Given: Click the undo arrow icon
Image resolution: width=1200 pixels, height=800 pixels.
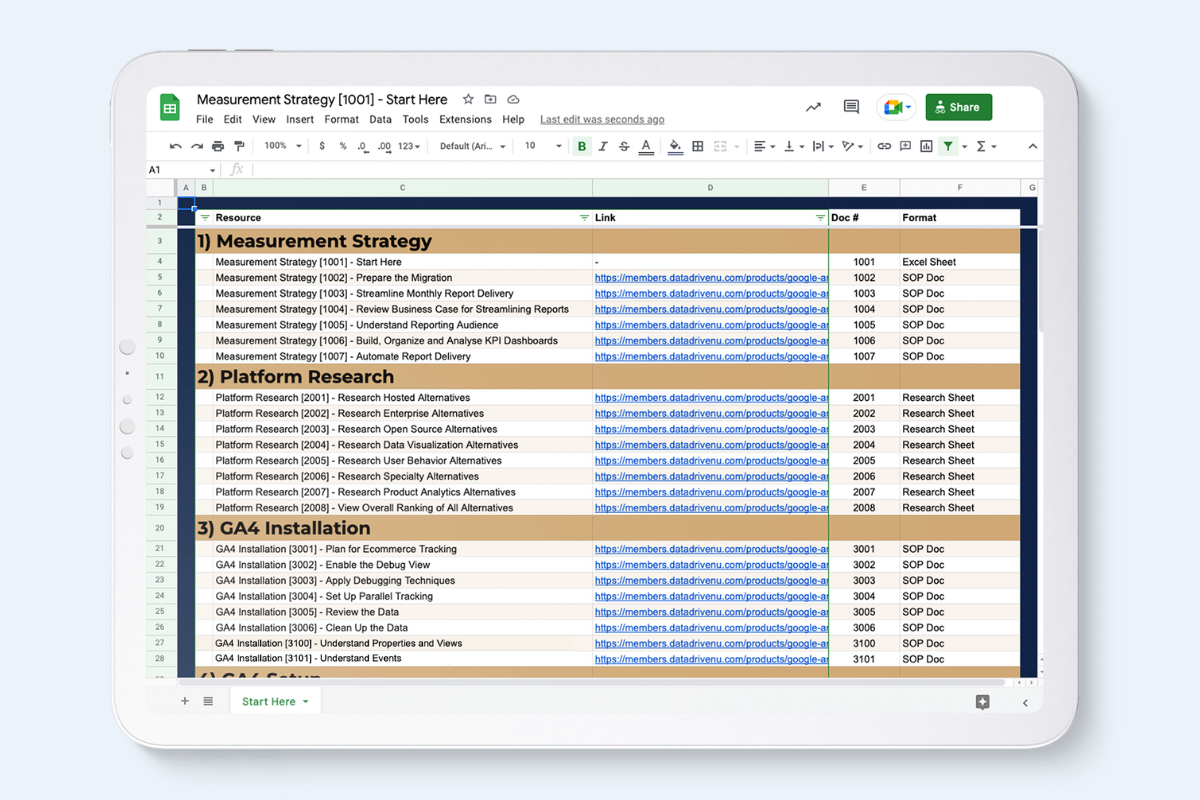Looking at the screenshot, I should coord(176,146).
